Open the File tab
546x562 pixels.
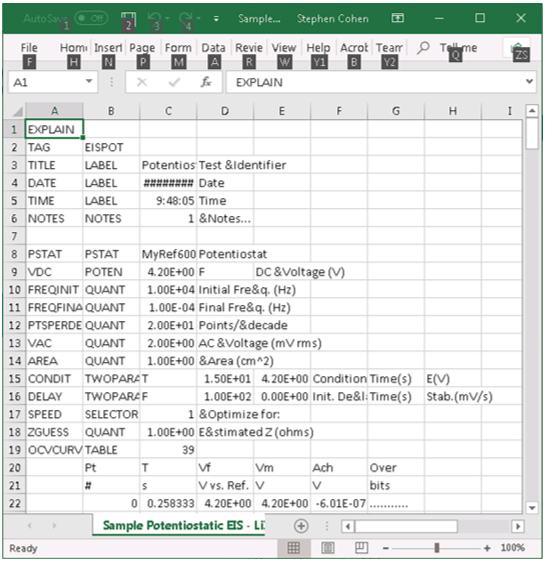click(x=29, y=48)
